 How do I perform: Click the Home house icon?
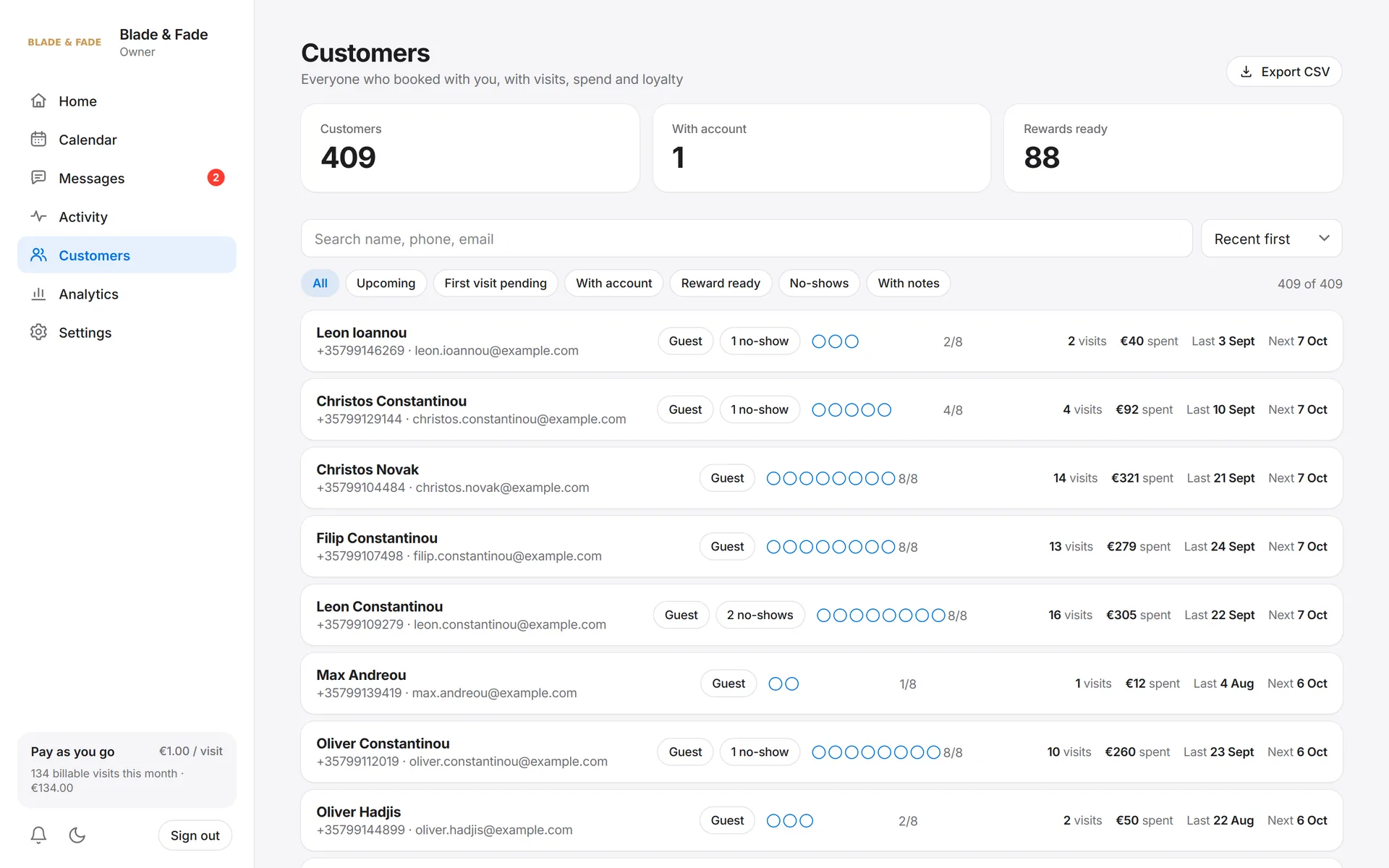click(38, 101)
